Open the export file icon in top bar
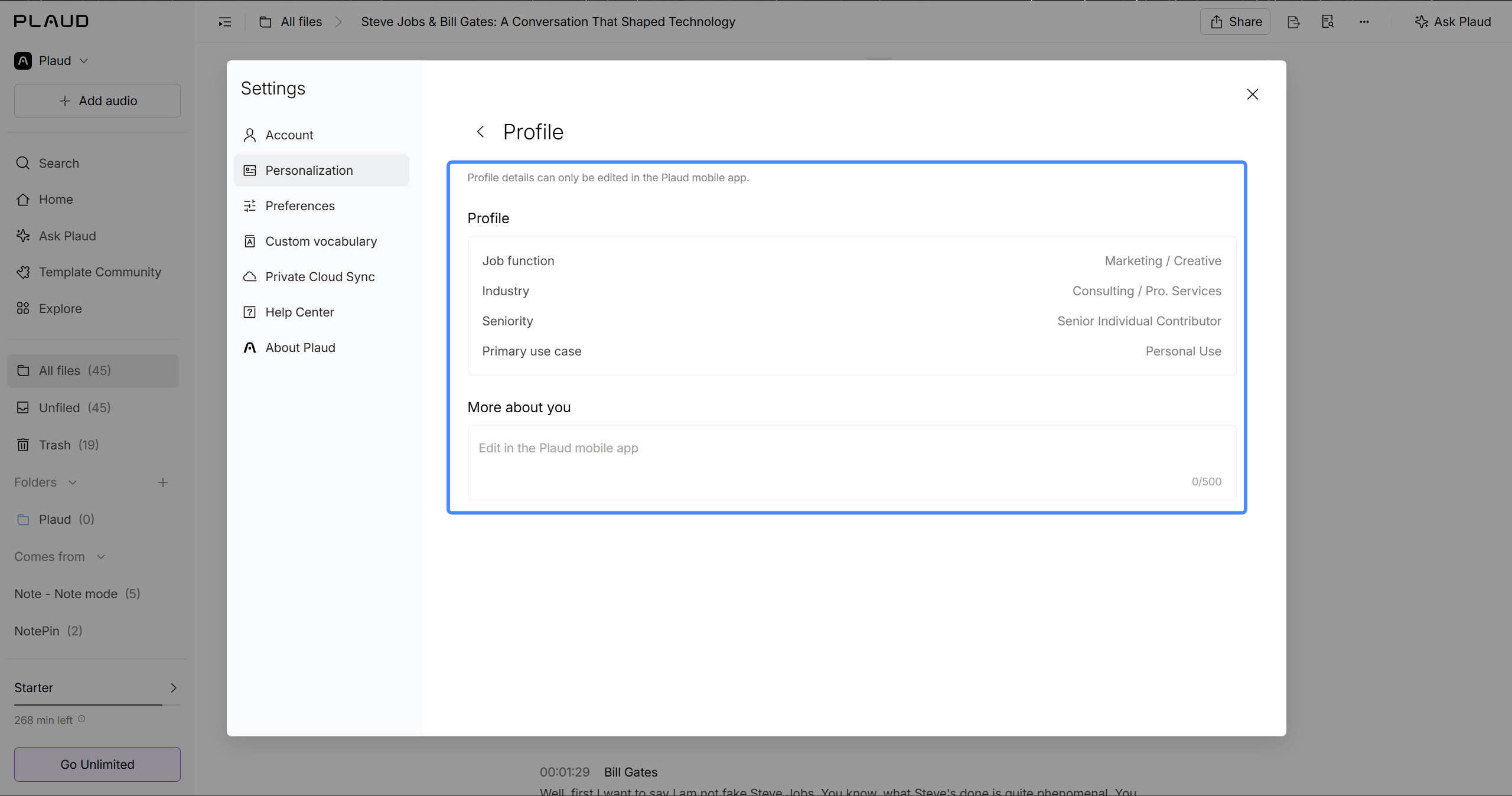The image size is (1512, 796). [1293, 22]
